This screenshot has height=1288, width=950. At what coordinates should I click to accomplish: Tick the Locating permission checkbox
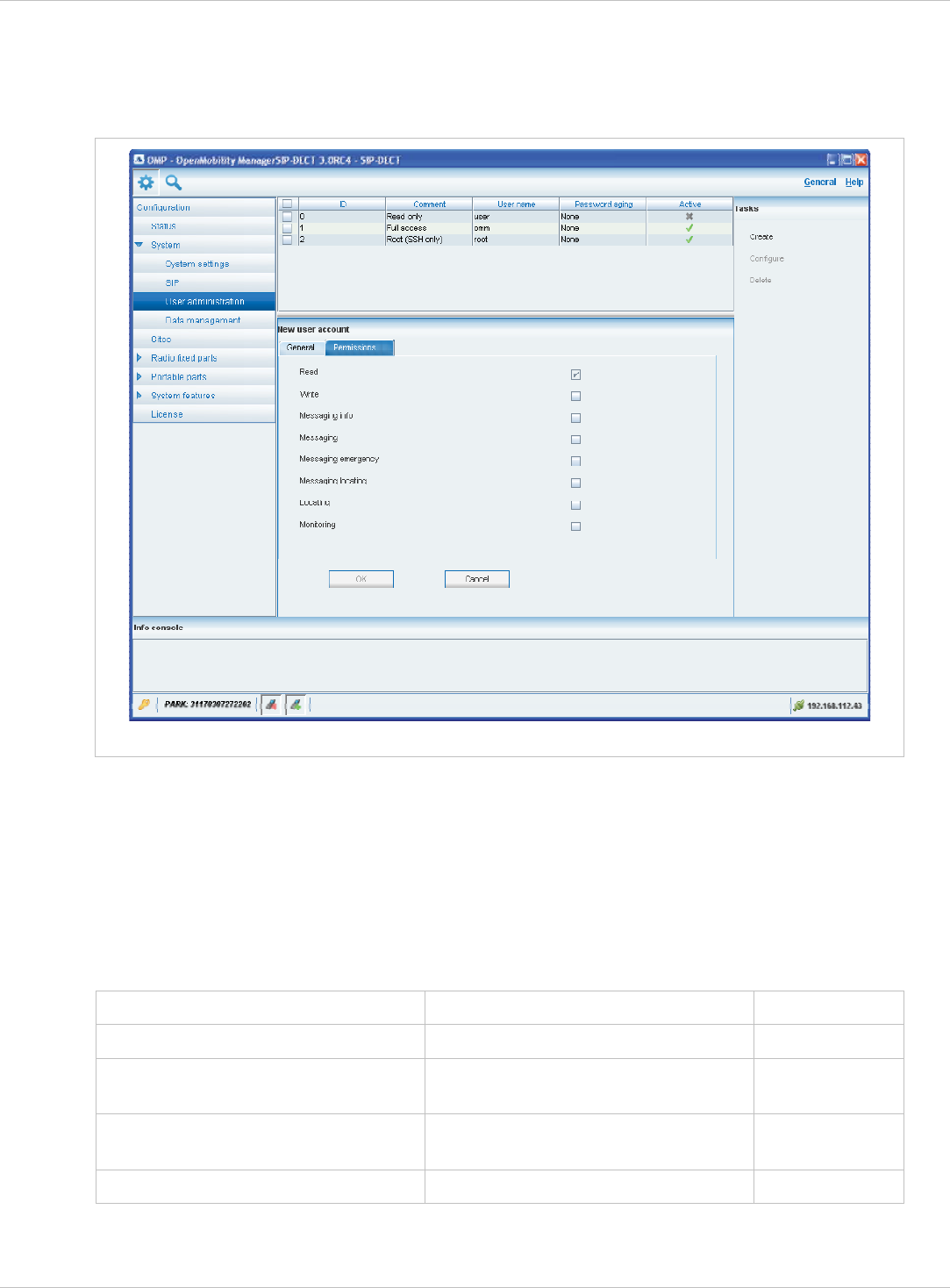click(x=575, y=504)
